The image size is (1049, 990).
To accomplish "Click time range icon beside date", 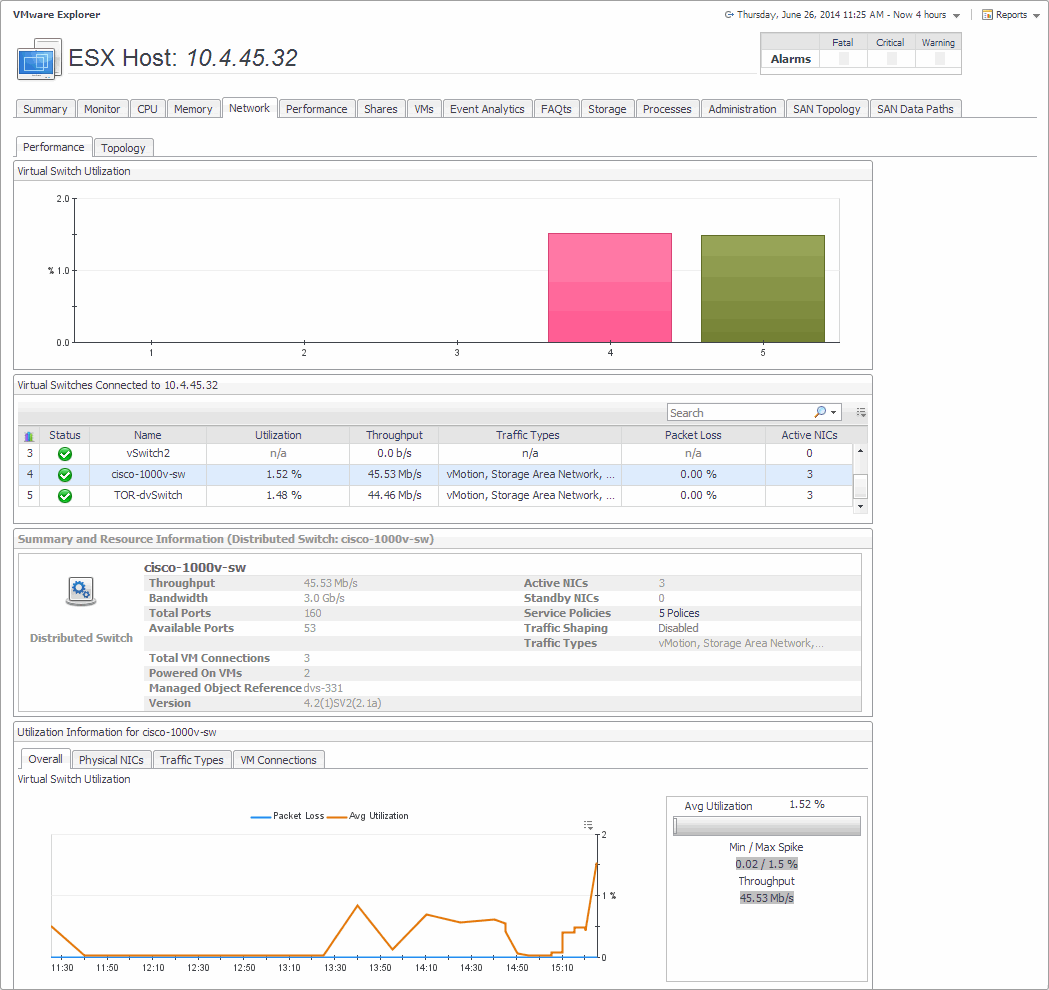I will click(729, 15).
